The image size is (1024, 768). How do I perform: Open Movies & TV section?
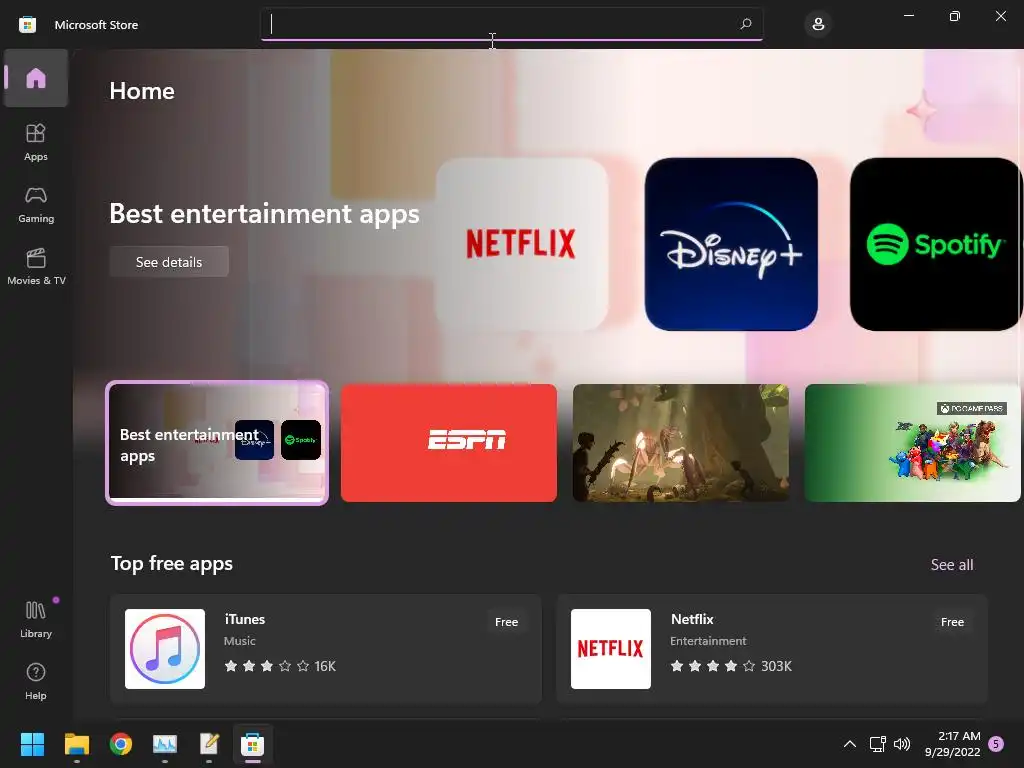click(36, 266)
